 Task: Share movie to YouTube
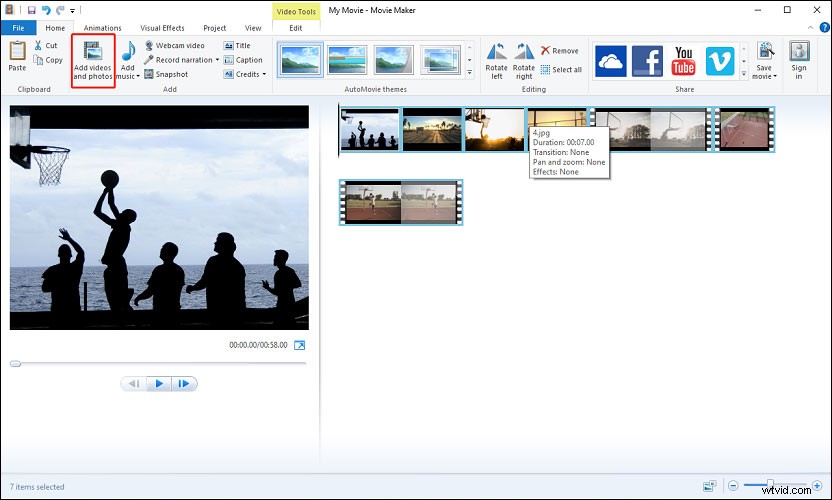click(x=683, y=61)
